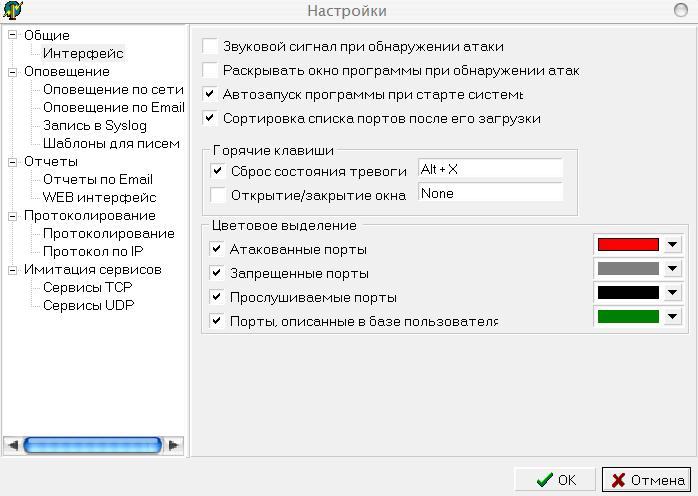Image resolution: width=698 pixels, height=496 pixels.
Task: Open black color dropdown arrow
Action: (673, 293)
